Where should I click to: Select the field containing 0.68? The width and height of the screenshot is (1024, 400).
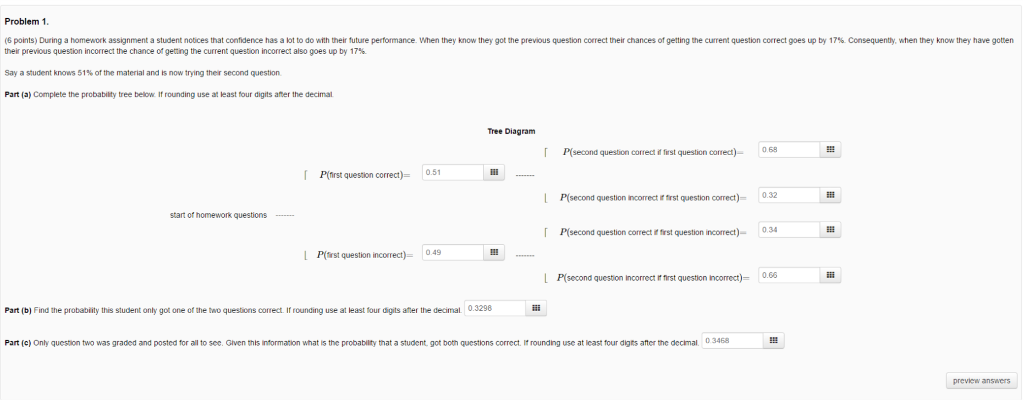[790, 150]
